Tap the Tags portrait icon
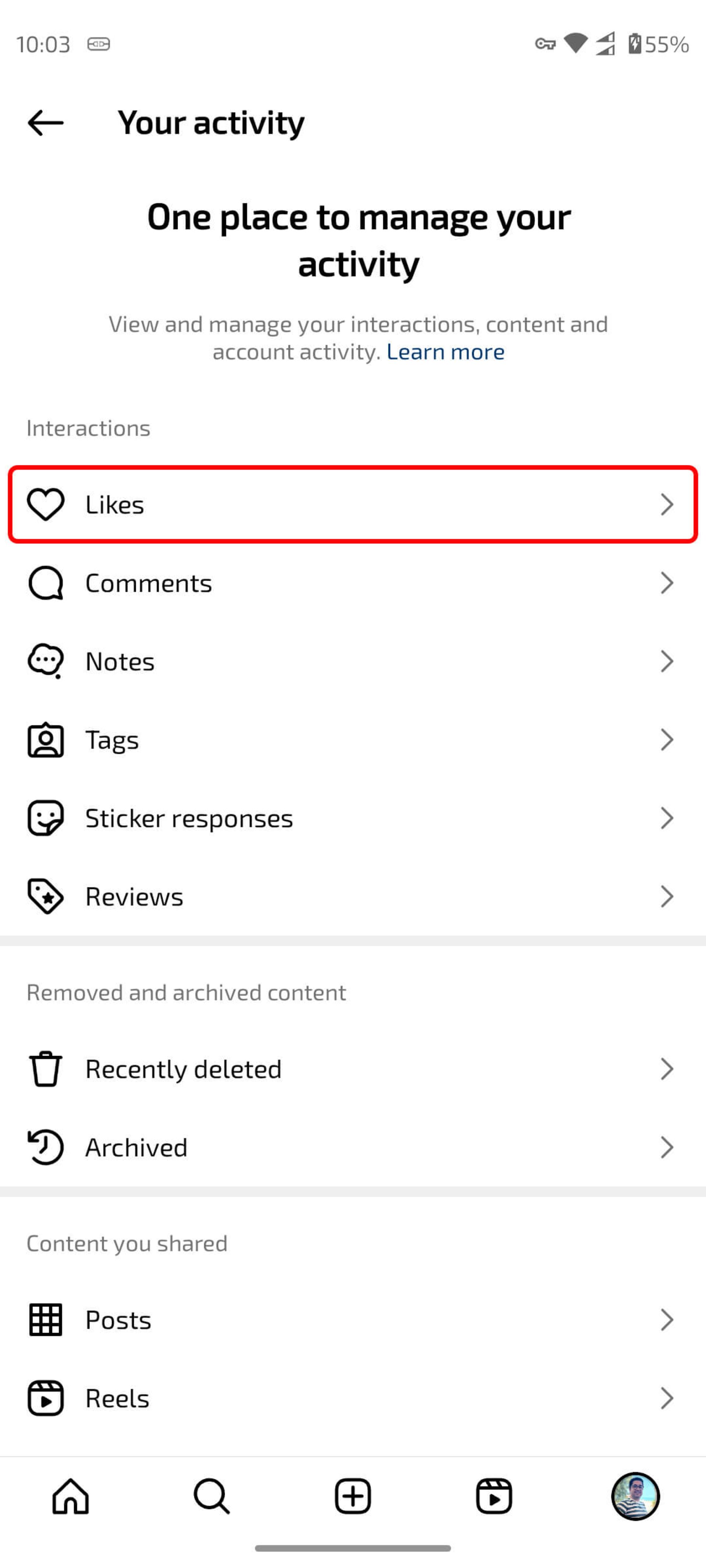 coord(46,740)
